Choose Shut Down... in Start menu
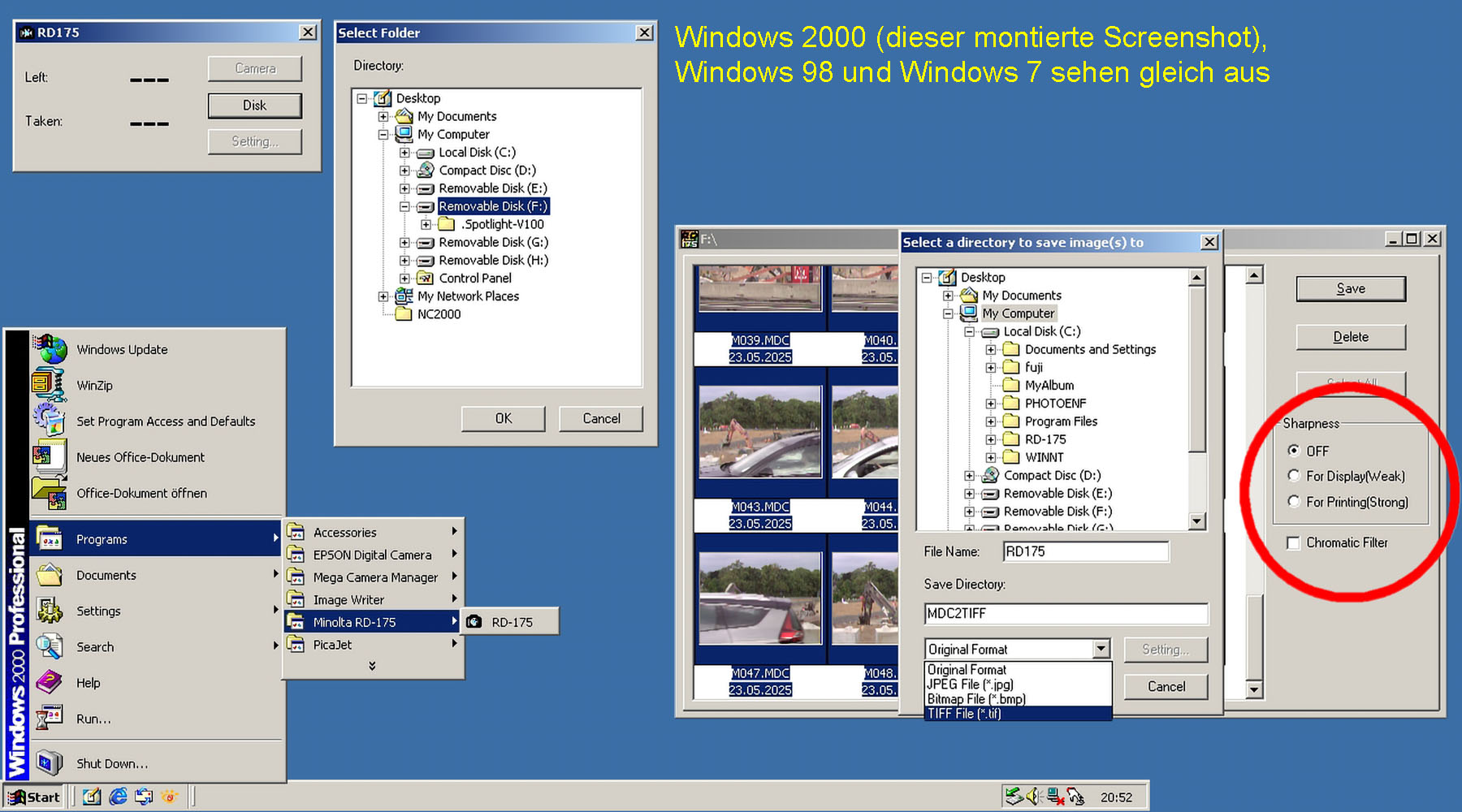Image resolution: width=1462 pixels, height=812 pixels. (x=158, y=763)
